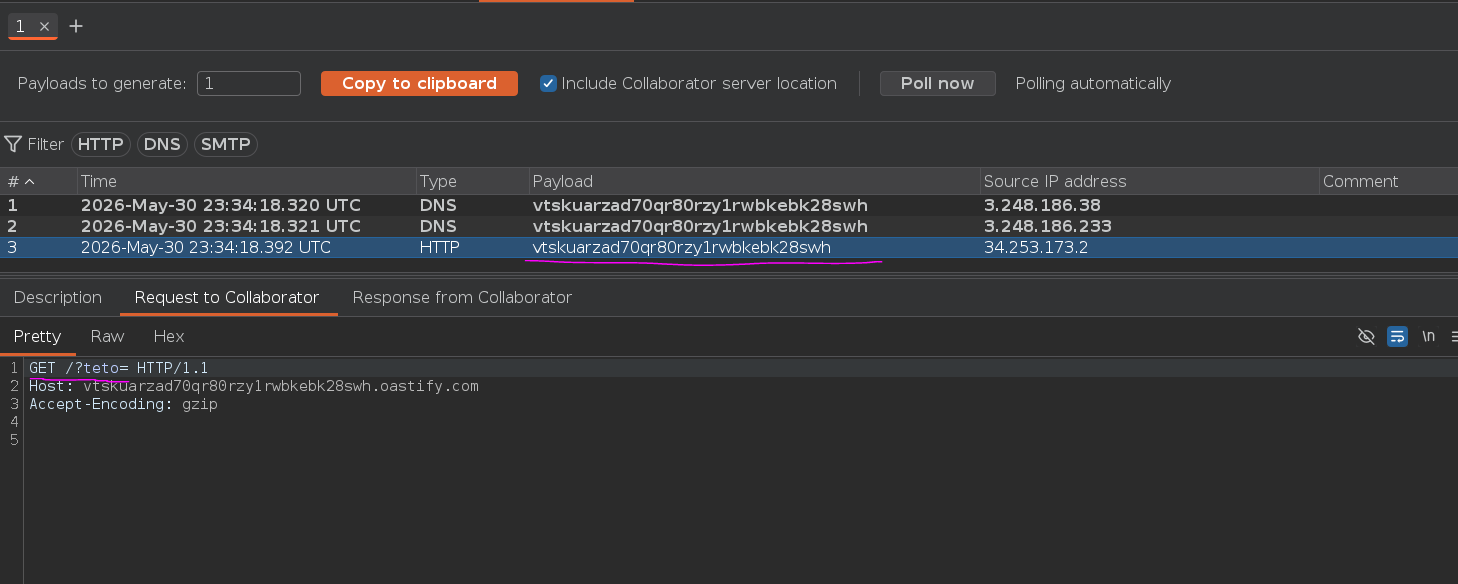Screen dimensions: 1458x584
Task: Add a new Collaborator tab
Action: [76, 26]
